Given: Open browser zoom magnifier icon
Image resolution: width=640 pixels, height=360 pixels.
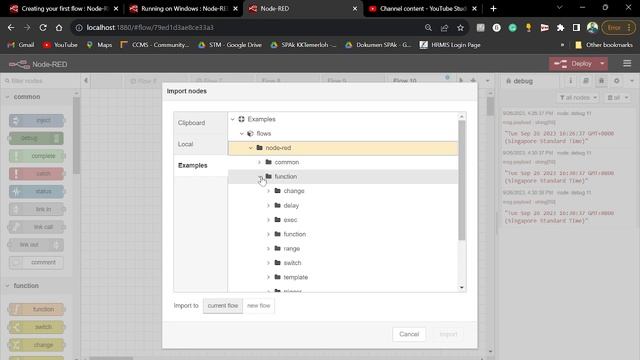Looking at the screenshot, I should pos(428,27).
